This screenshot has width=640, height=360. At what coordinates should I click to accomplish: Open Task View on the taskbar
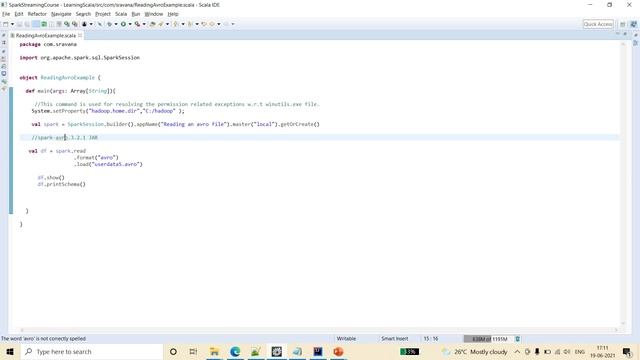[193, 351]
